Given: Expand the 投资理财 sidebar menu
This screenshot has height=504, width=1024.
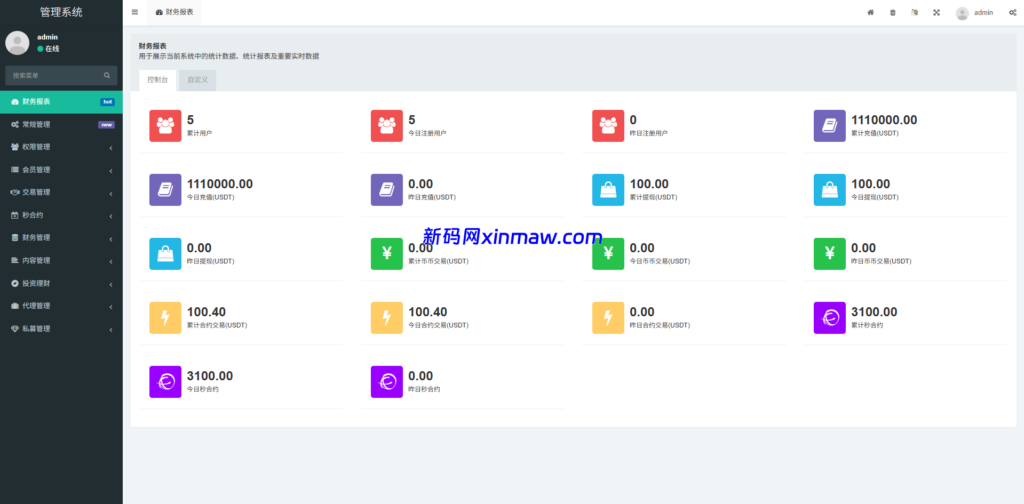Looking at the screenshot, I should tap(61, 283).
